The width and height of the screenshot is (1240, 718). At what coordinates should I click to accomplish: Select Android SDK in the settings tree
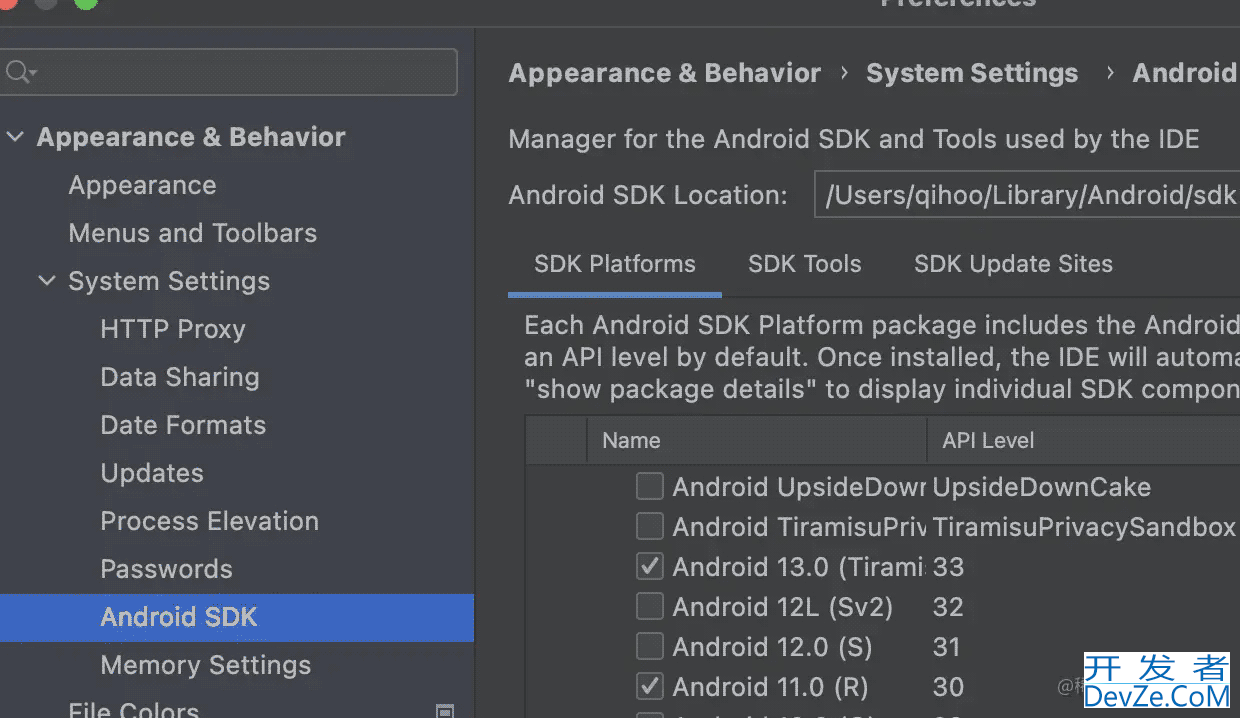click(237, 617)
